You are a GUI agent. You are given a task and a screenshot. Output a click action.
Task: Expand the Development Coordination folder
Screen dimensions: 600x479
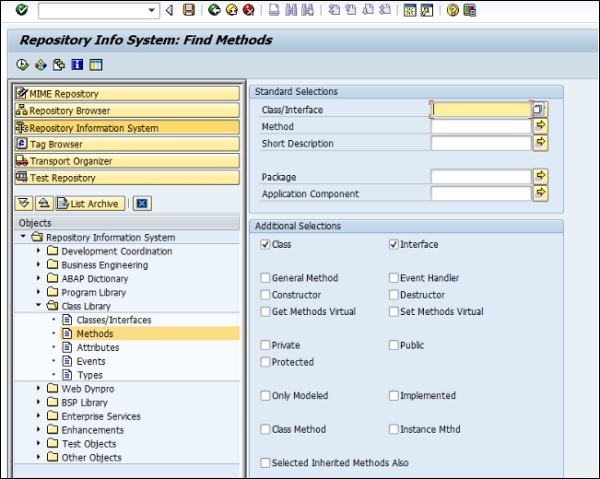pyautogui.click(x=38, y=251)
